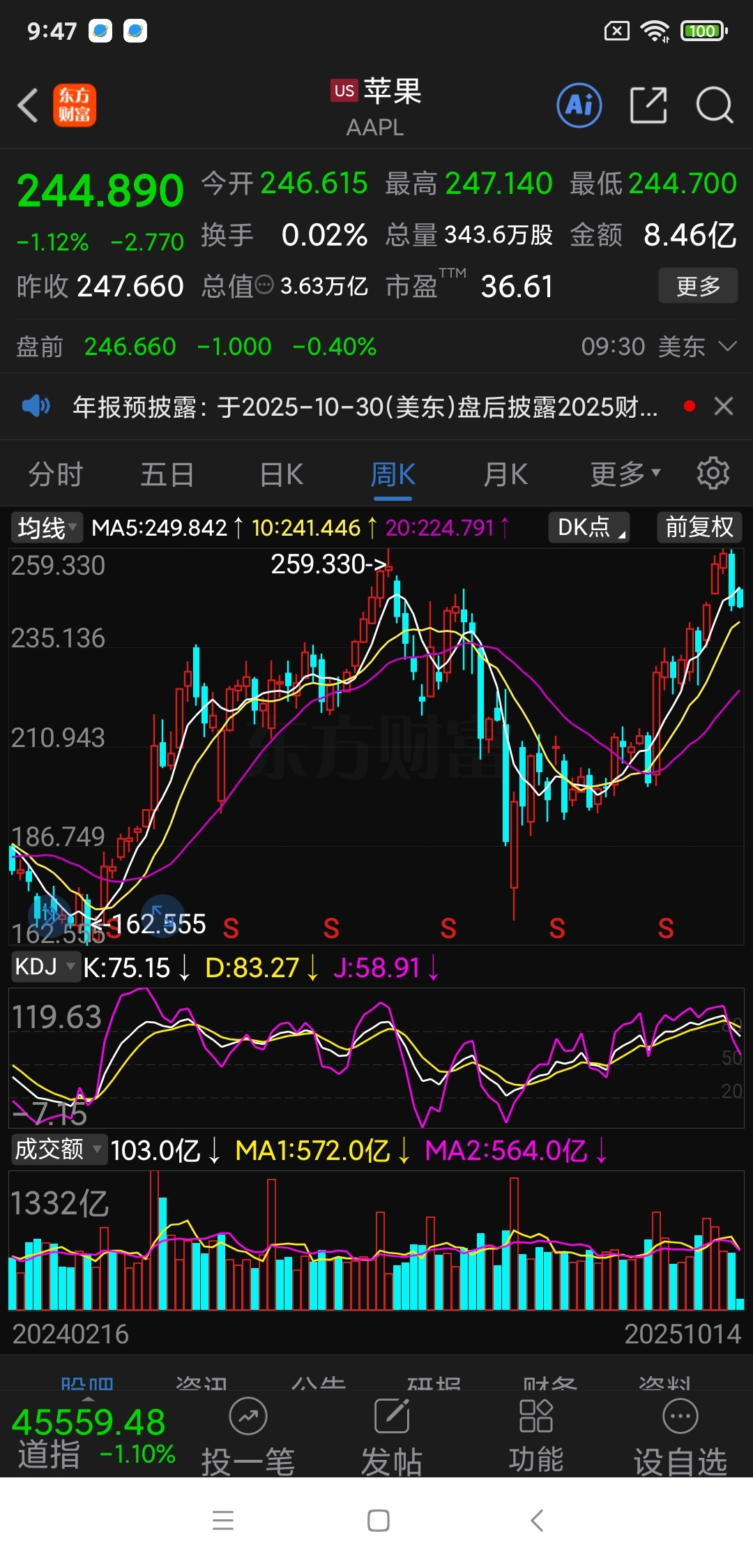Switch to 五日 chart tab
This screenshot has height=1568, width=753.
[x=167, y=474]
